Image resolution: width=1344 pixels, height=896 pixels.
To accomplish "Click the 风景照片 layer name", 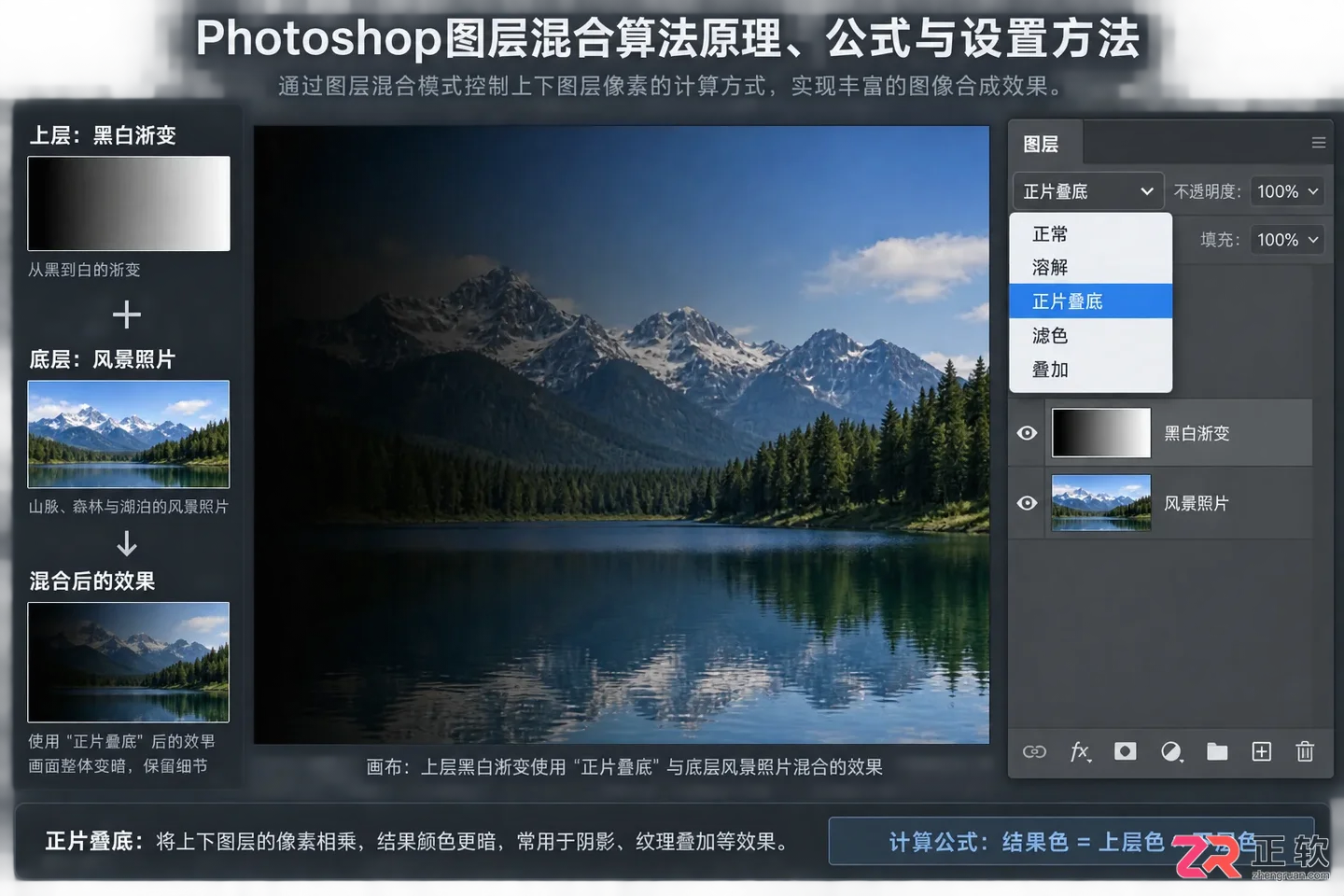I will coord(1197,503).
